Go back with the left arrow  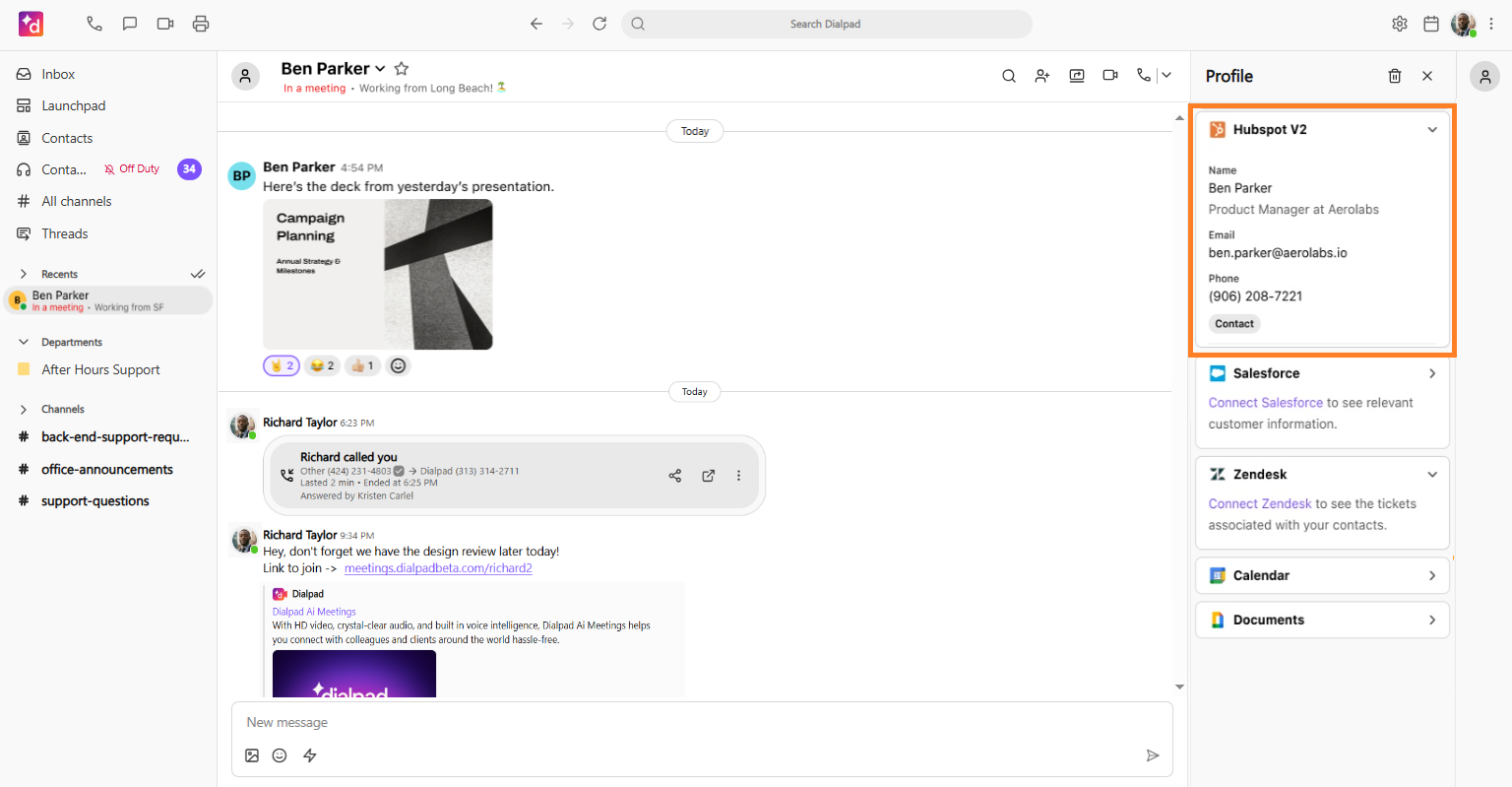tap(536, 24)
